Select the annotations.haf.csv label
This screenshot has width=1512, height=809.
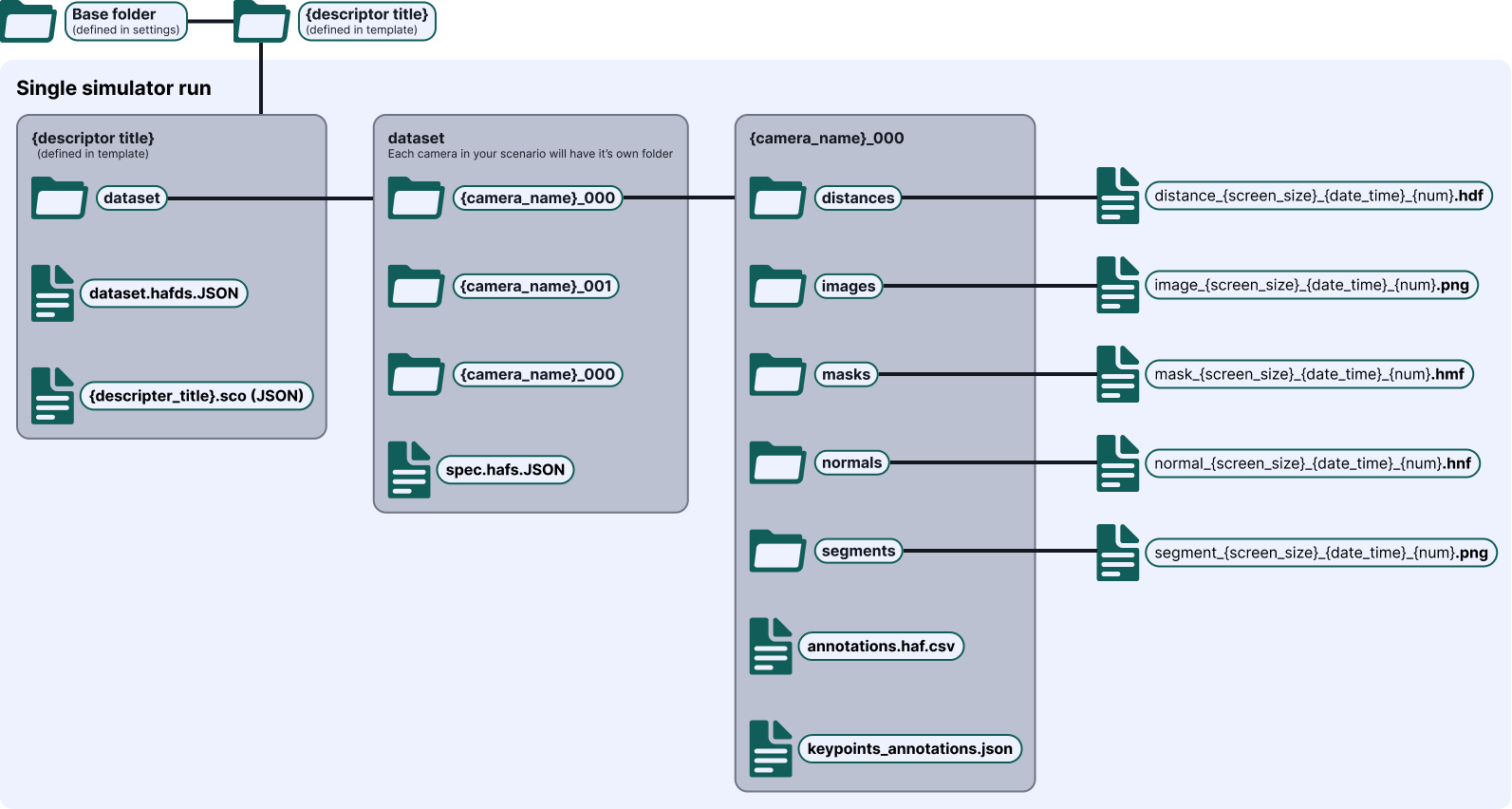tap(882, 647)
